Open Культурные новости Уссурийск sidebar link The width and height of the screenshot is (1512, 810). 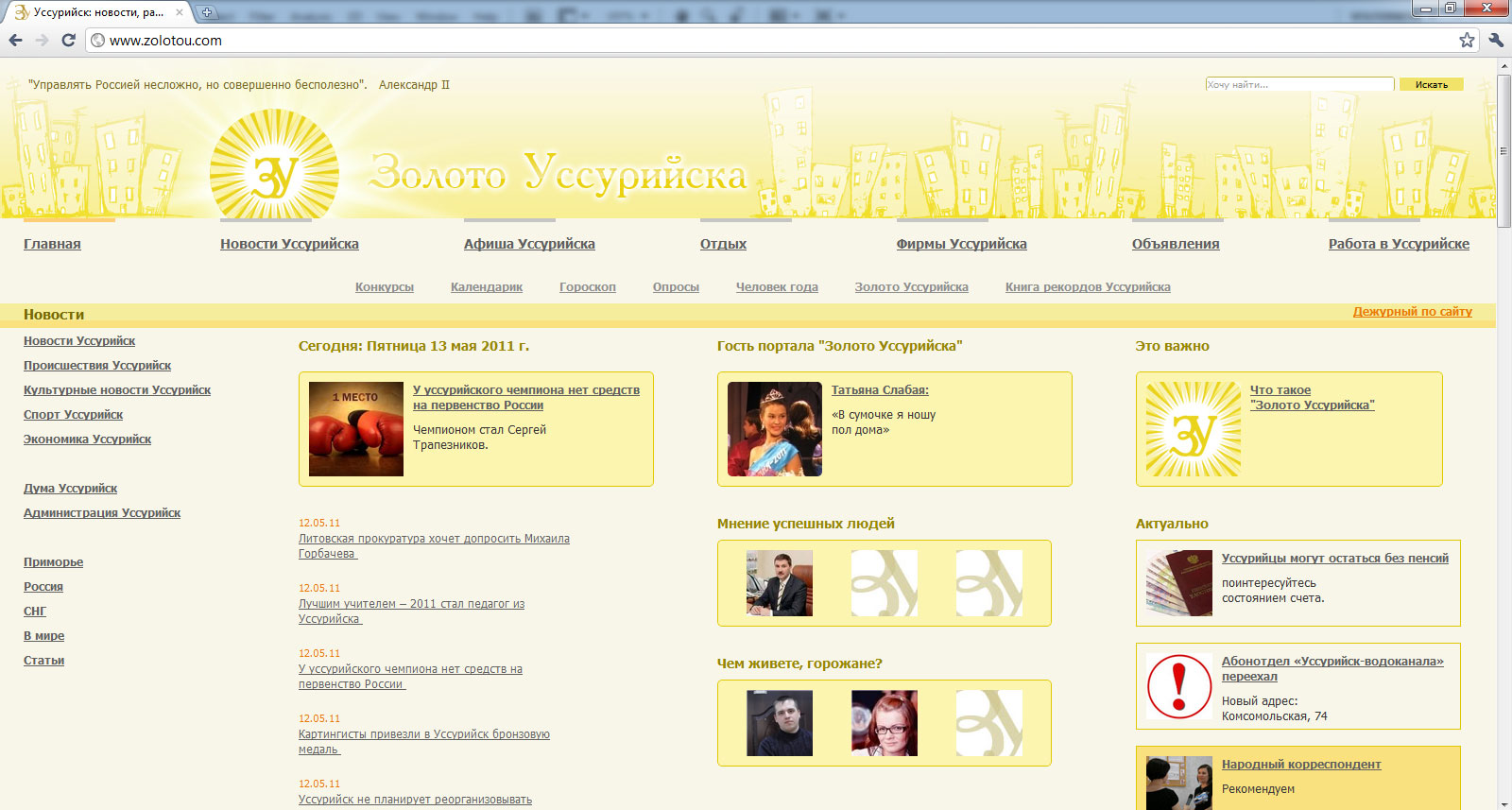(117, 390)
